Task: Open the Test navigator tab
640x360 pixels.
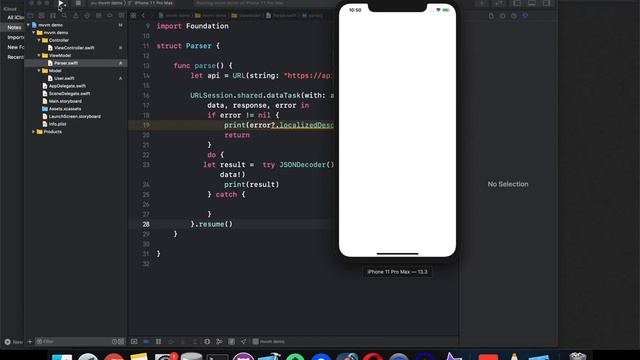Action: pyautogui.click(x=87, y=16)
